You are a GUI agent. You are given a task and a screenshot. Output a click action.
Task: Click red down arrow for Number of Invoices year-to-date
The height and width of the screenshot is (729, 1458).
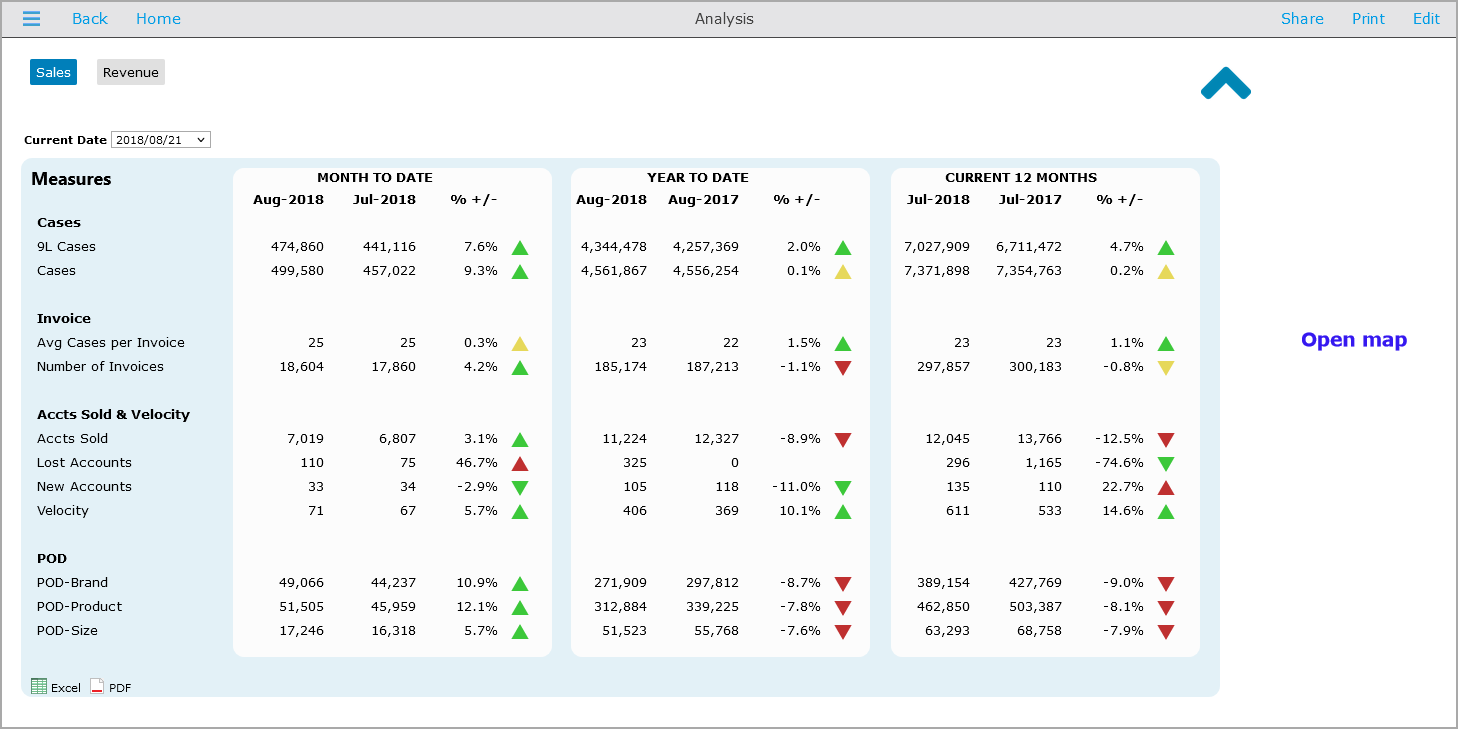coord(843,368)
